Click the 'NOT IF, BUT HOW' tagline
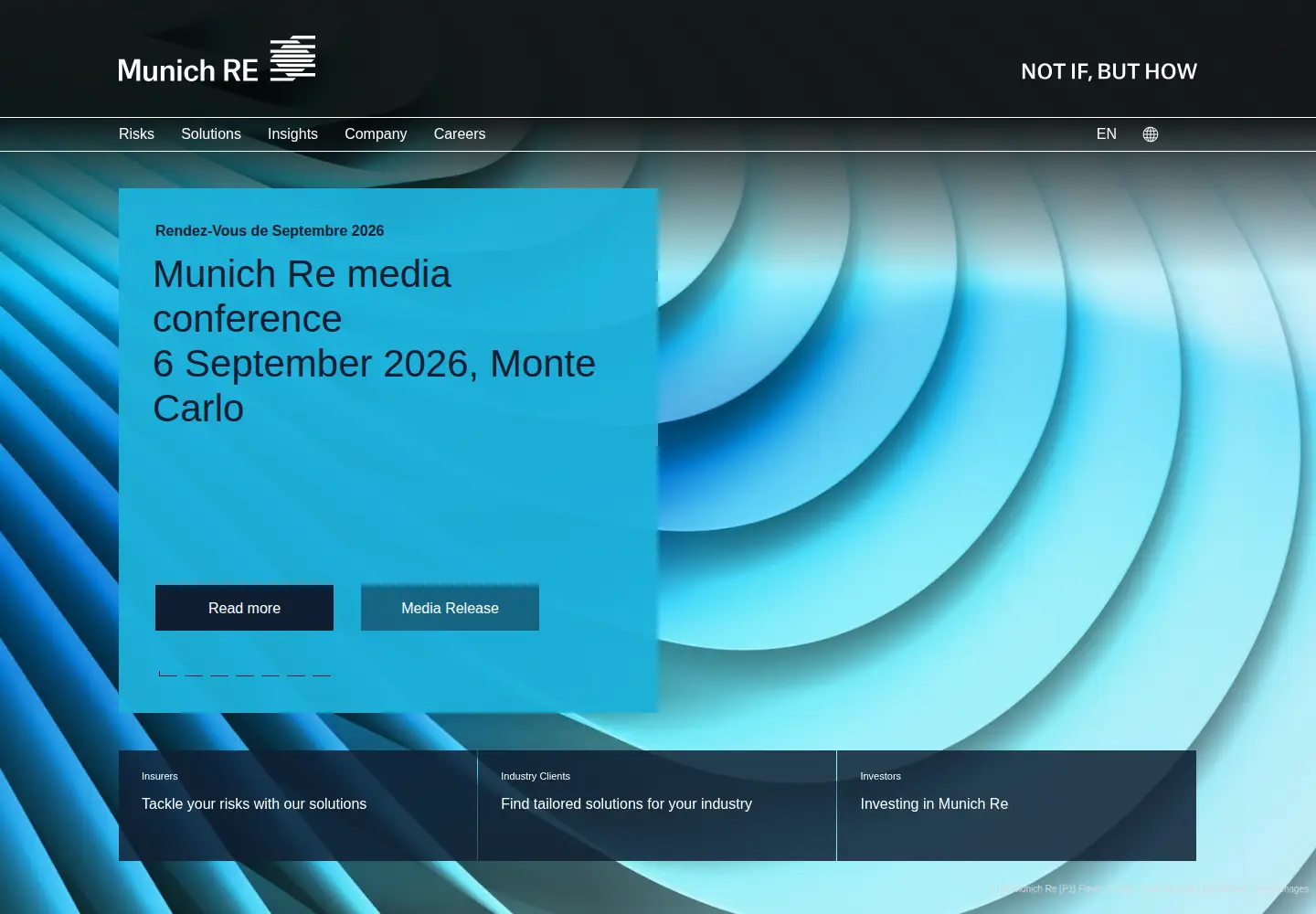 tap(1109, 71)
